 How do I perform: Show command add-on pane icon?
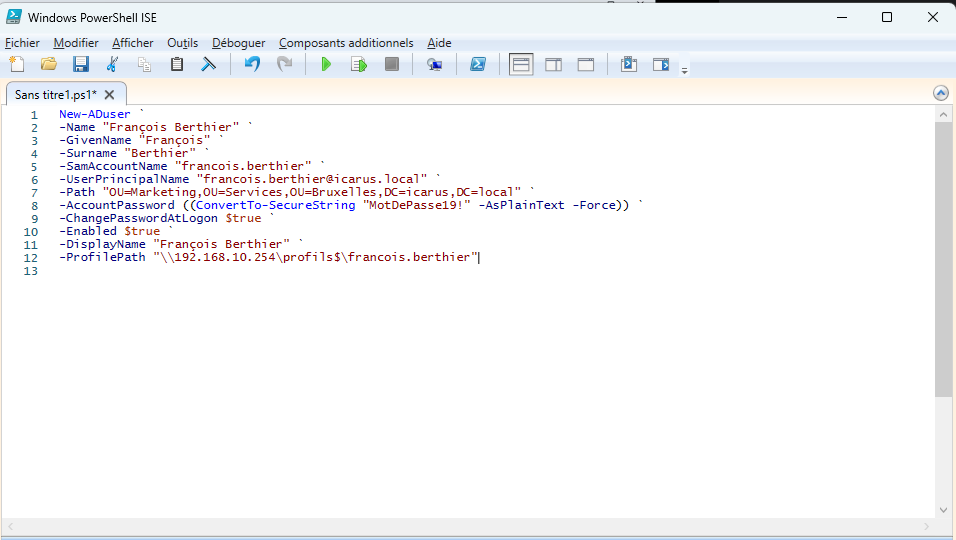pyautogui.click(x=661, y=64)
